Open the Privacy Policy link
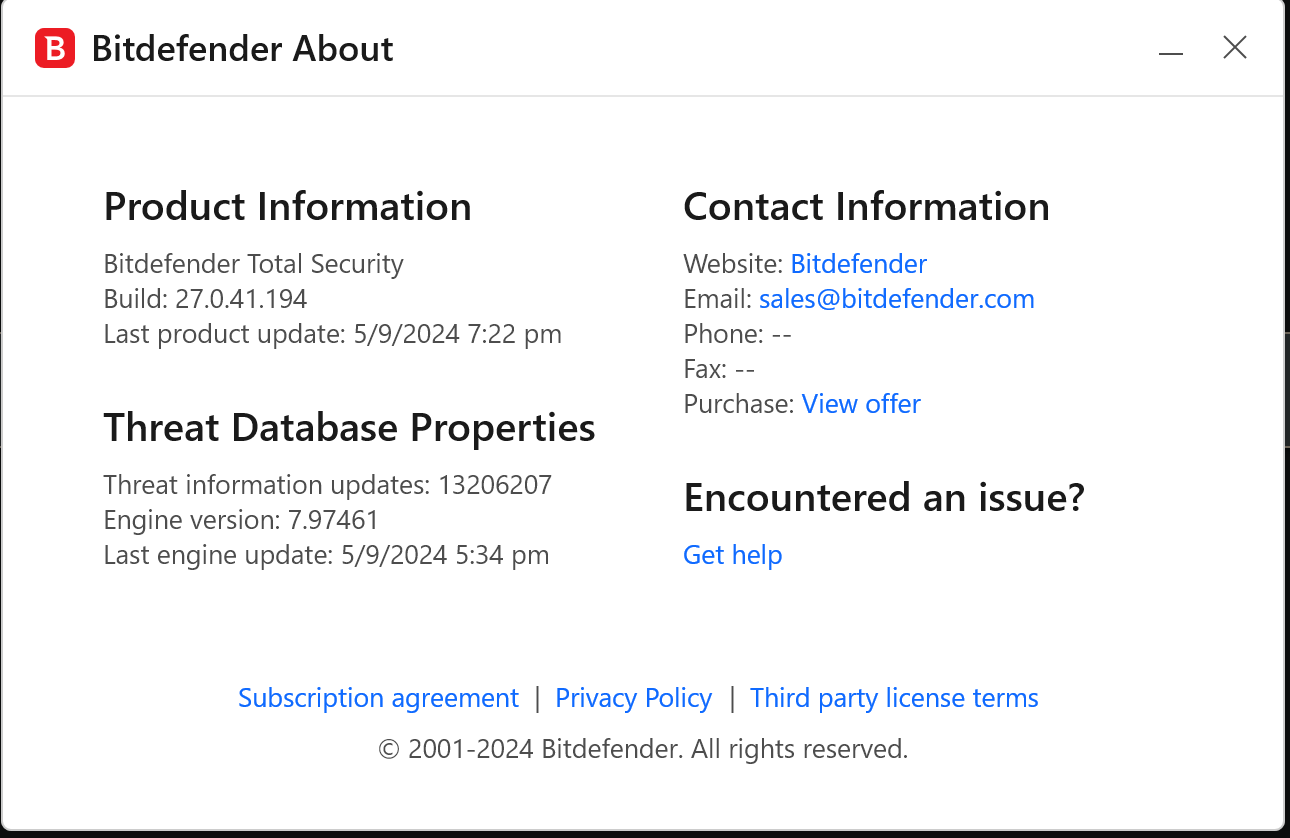The image size is (1290, 838). [633, 698]
